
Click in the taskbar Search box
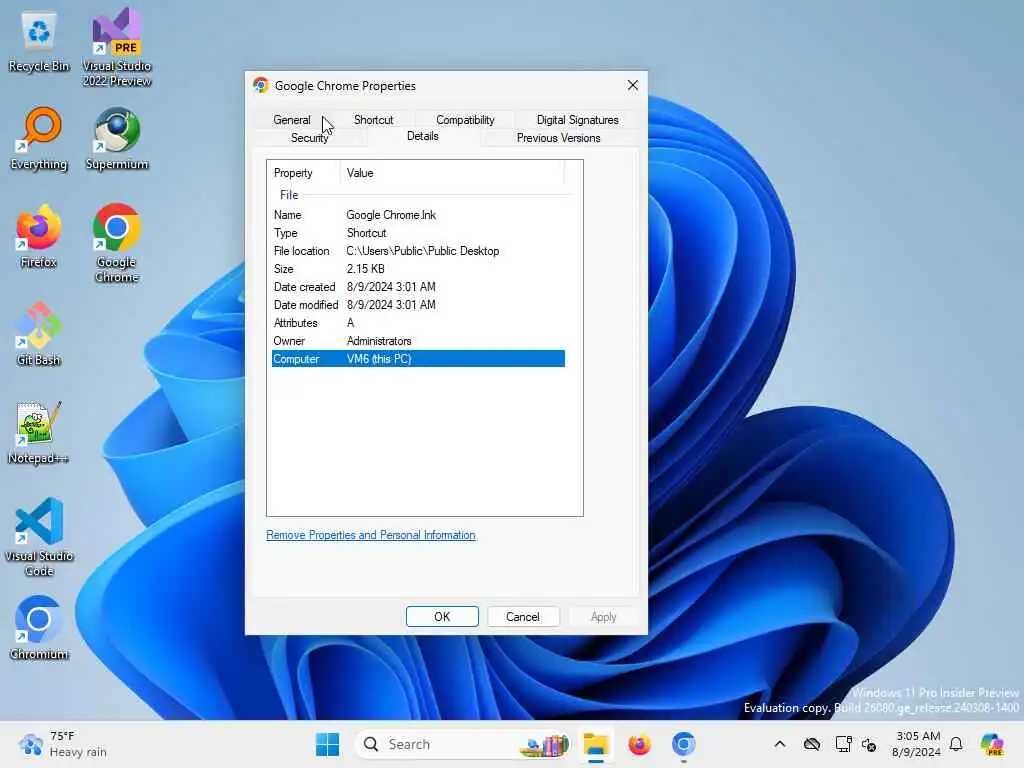click(461, 744)
